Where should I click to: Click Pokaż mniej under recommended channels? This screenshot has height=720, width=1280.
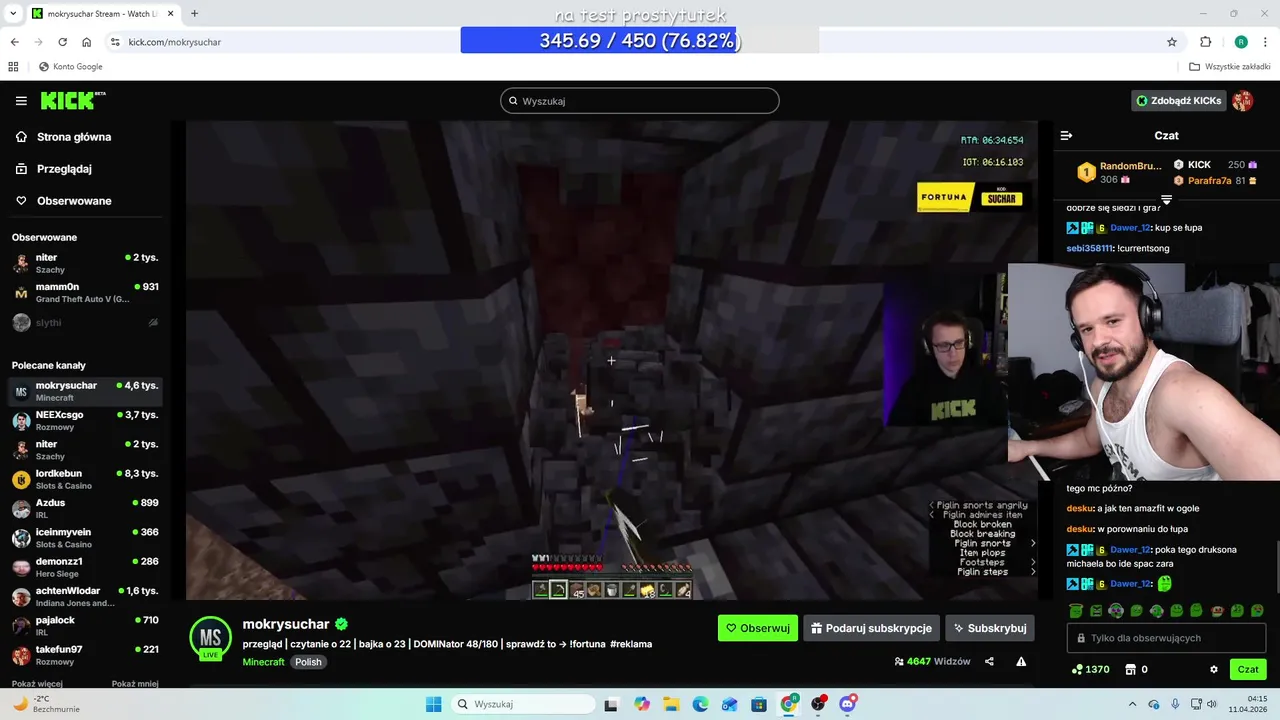pos(135,683)
